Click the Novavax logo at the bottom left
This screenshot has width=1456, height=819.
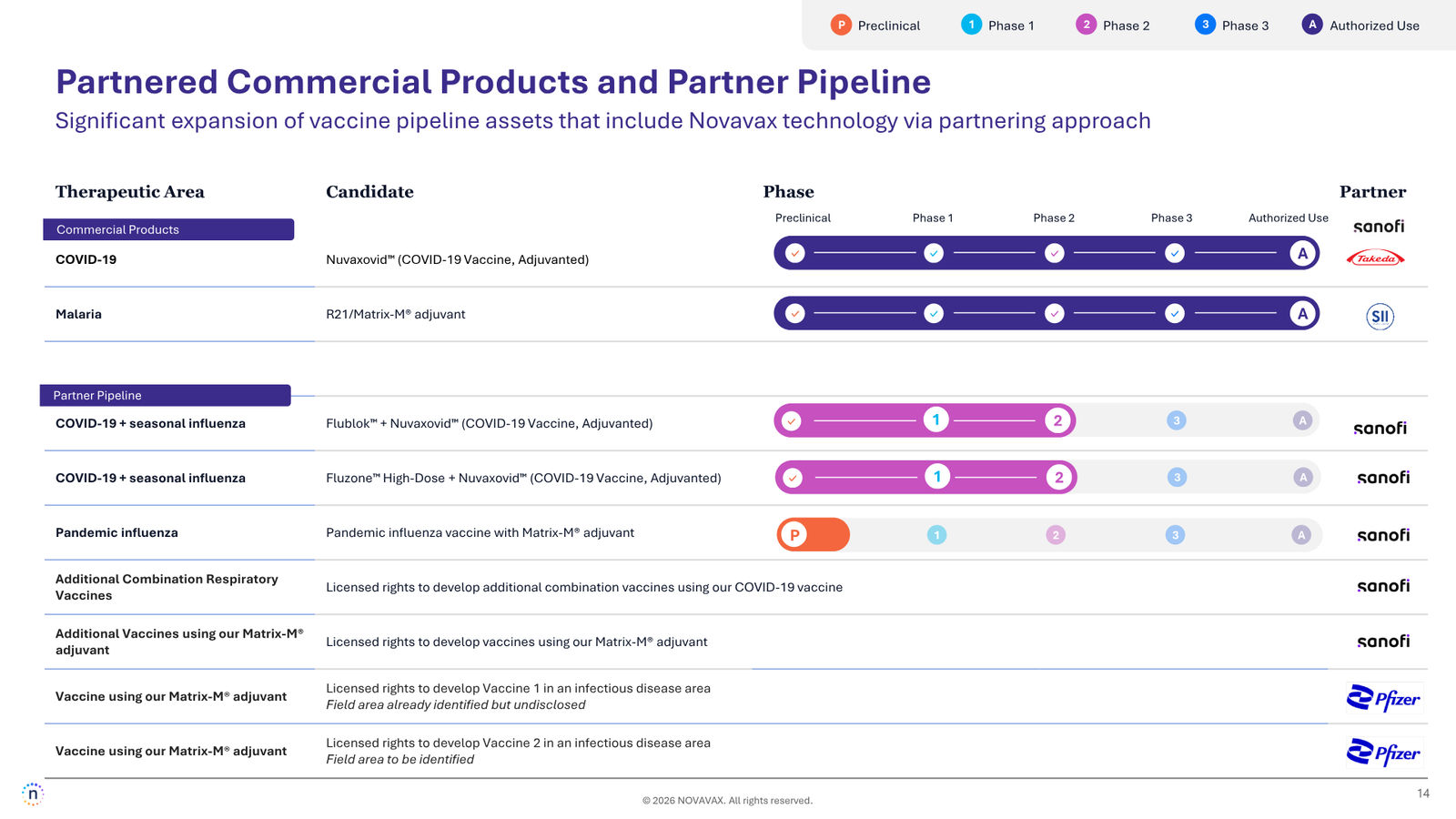point(33,794)
